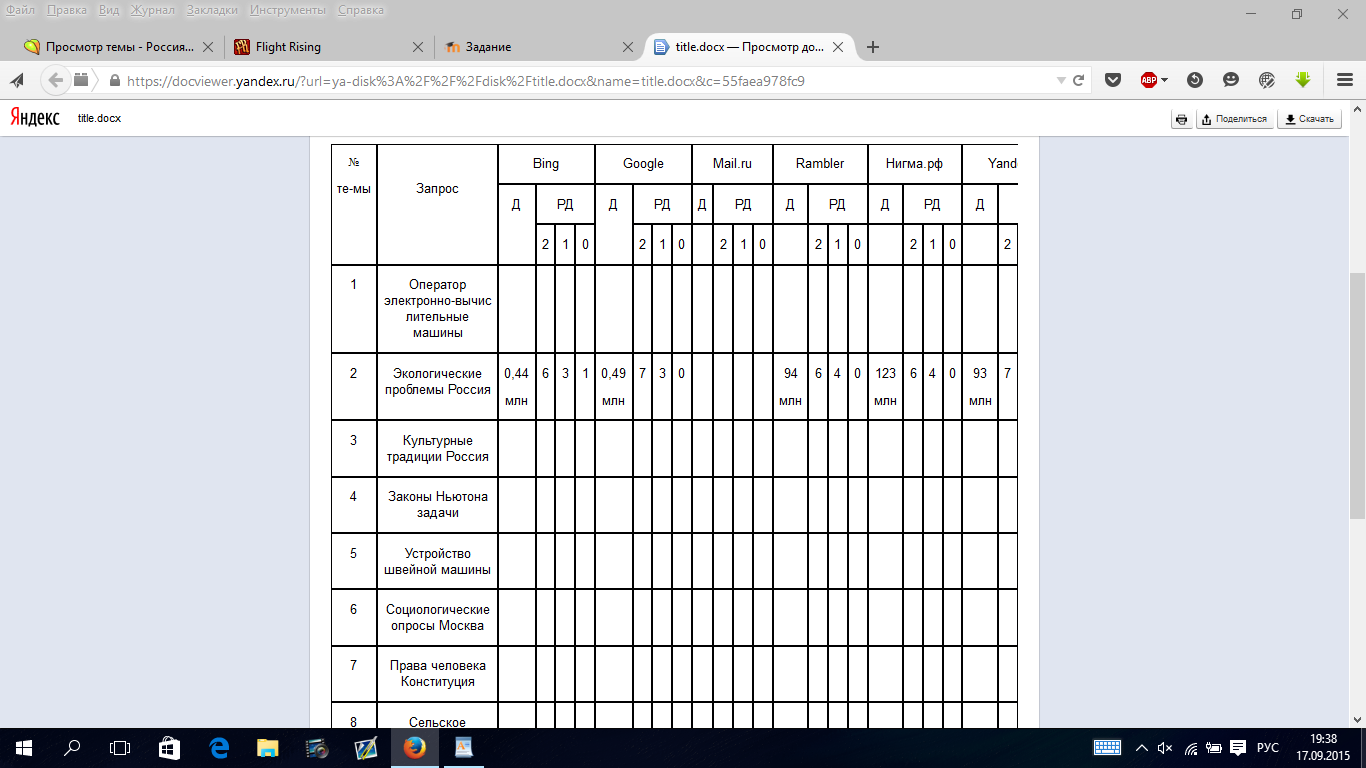Open the URL history dropdown arrow
Screen dimensions: 1366x768
click(1061, 81)
